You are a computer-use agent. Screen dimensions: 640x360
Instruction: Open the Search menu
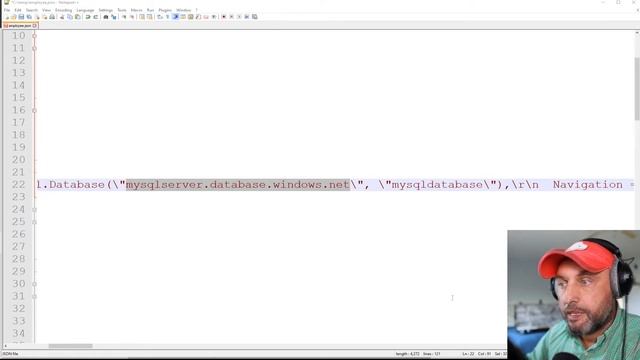coord(31,10)
